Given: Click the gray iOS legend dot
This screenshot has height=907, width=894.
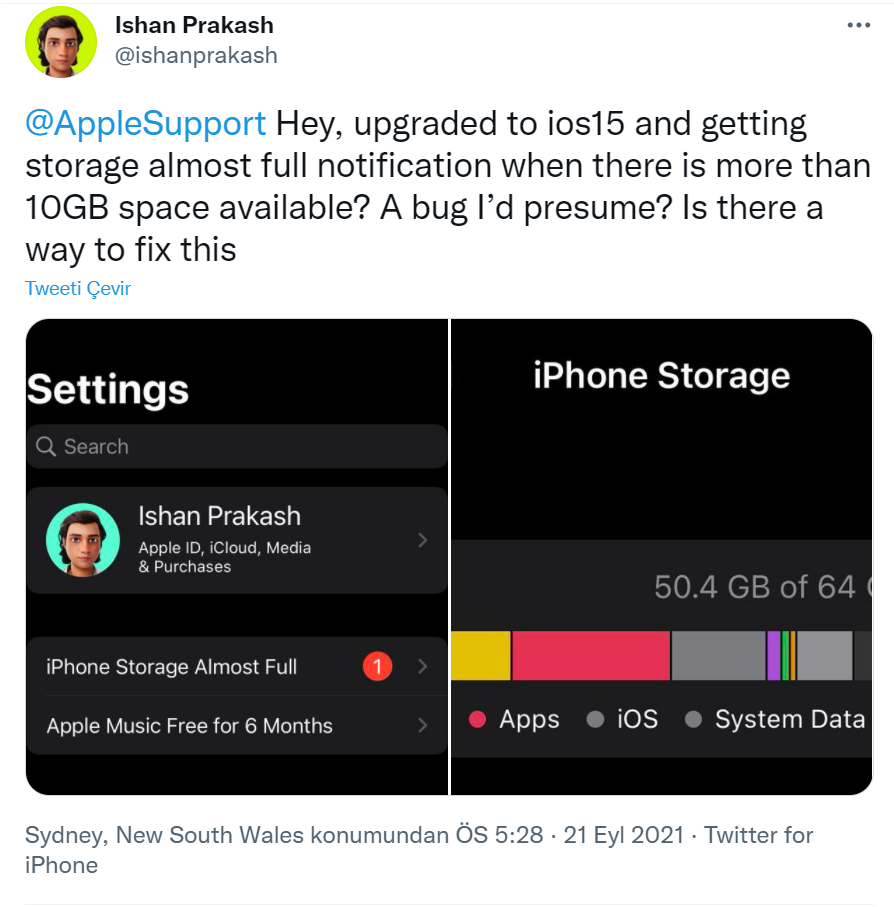Looking at the screenshot, I should point(596,720).
